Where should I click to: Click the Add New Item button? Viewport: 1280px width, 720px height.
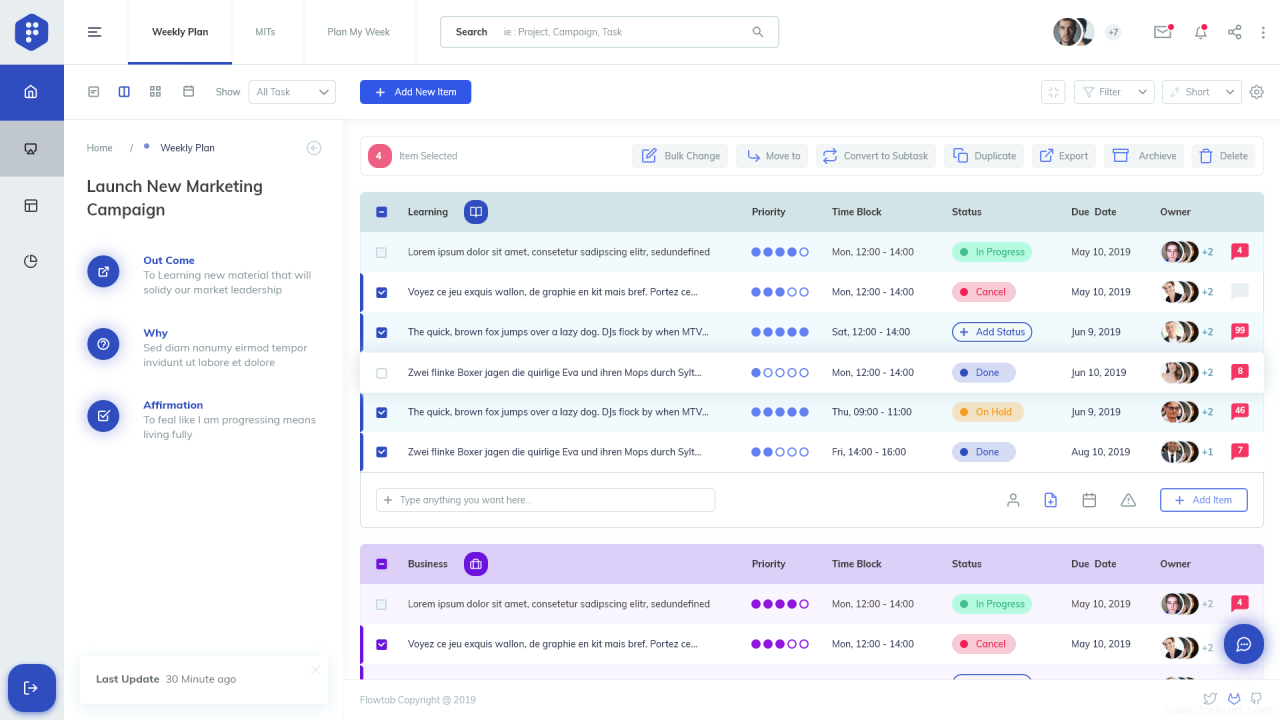415,92
